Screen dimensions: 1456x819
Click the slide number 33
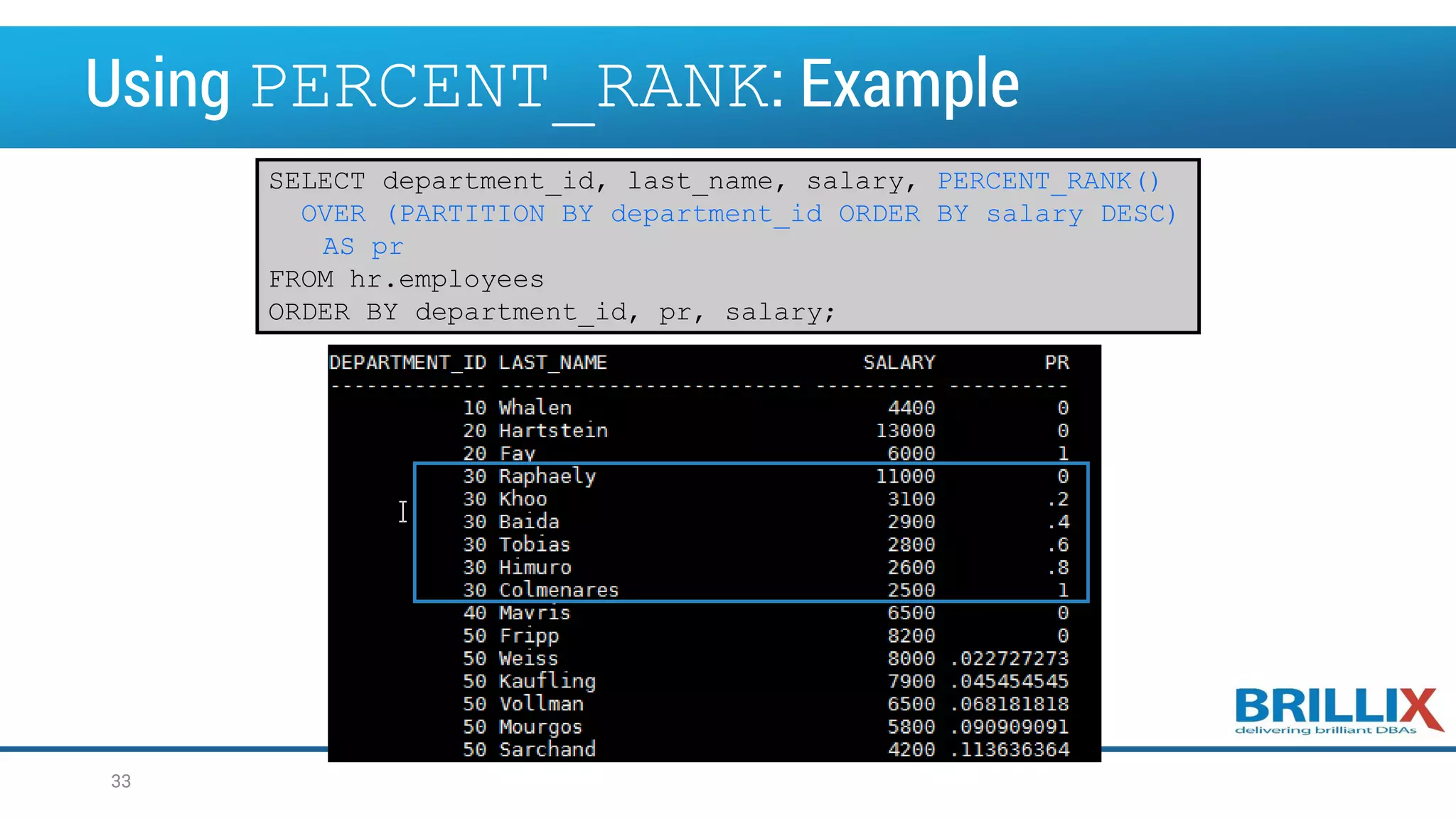pos(121,781)
